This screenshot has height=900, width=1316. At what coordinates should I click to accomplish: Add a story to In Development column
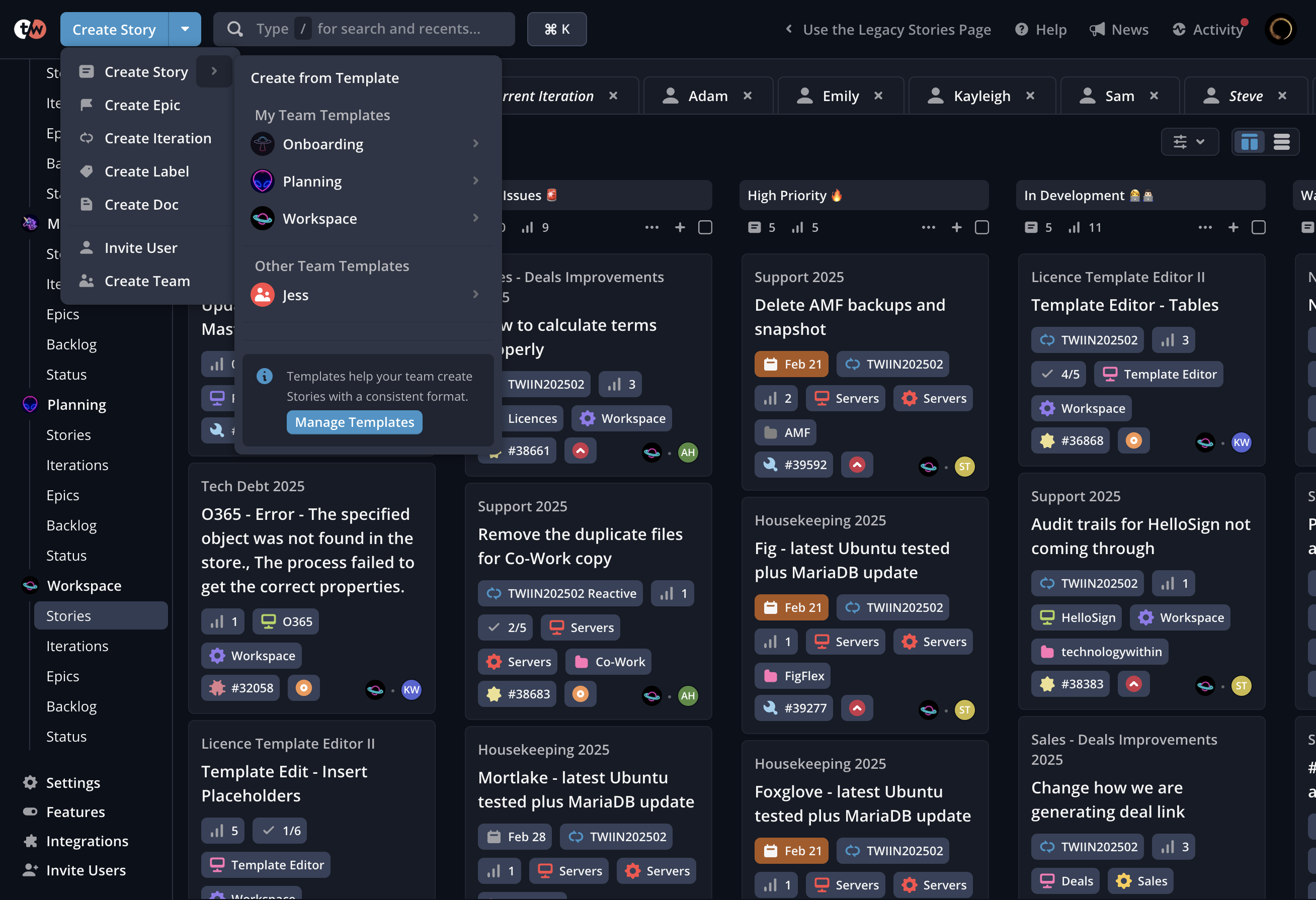pyautogui.click(x=1233, y=227)
